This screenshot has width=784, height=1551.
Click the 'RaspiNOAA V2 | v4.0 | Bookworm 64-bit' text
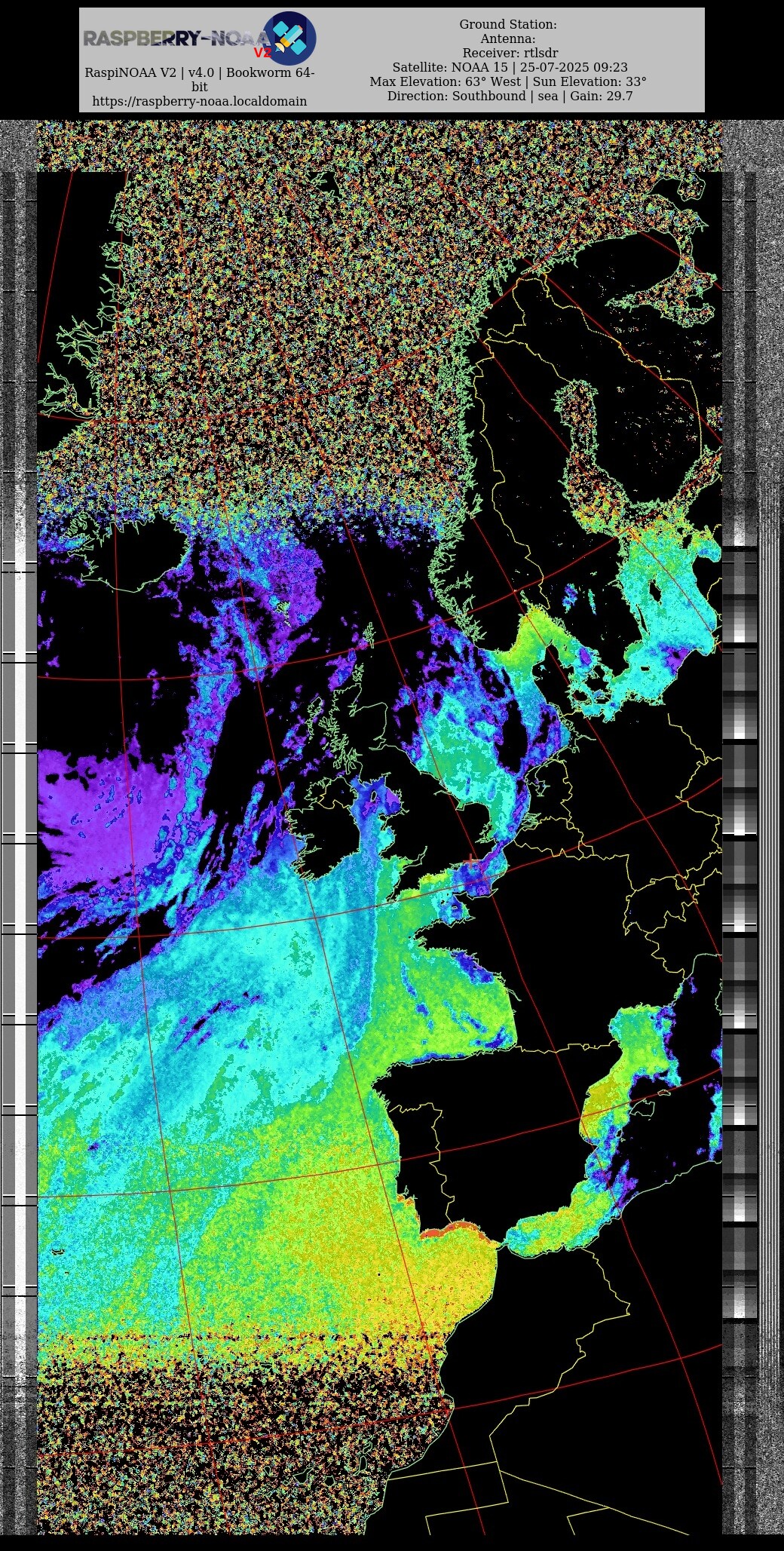click(199, 80)
